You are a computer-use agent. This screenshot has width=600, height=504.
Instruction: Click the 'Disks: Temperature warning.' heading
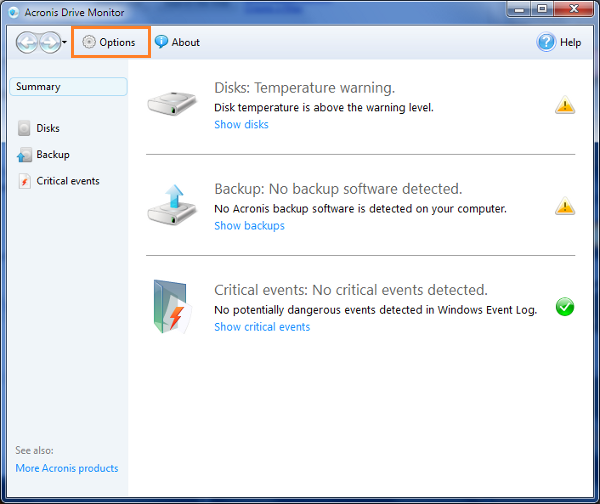(x=304, y=88)
